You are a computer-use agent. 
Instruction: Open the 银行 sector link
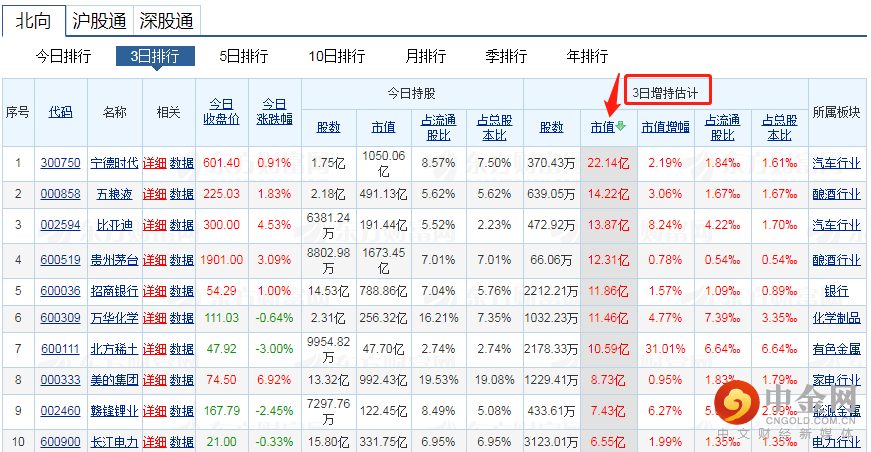(x=837, y=291)
